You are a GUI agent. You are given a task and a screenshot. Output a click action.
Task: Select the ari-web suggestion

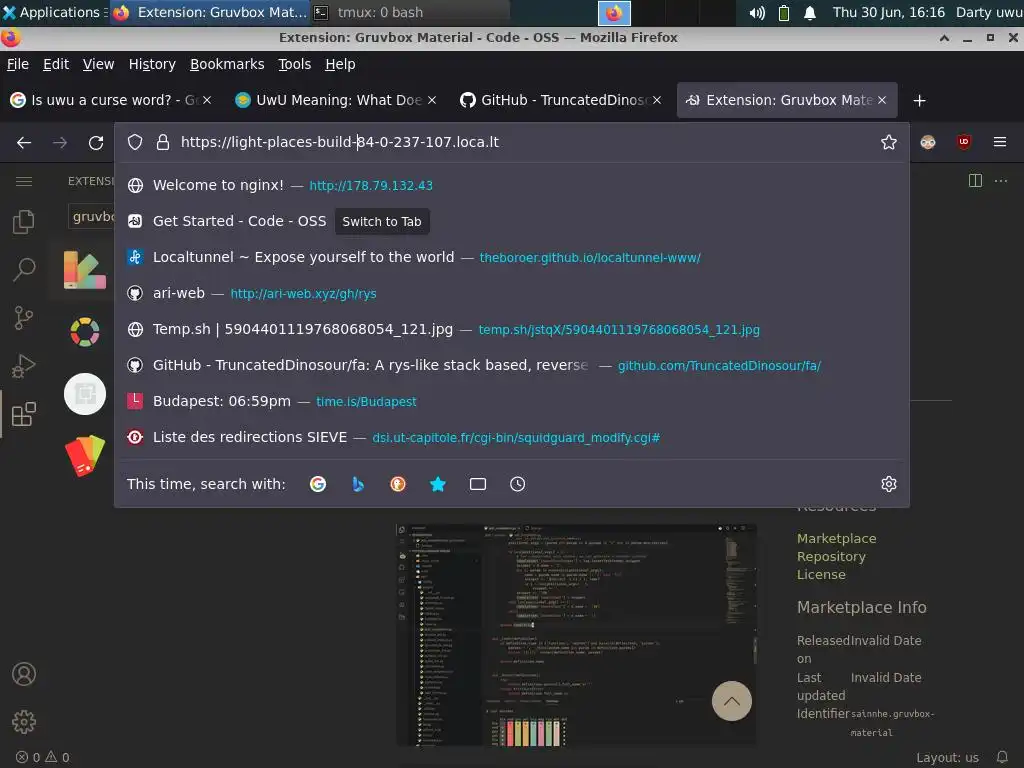(511, 293)
